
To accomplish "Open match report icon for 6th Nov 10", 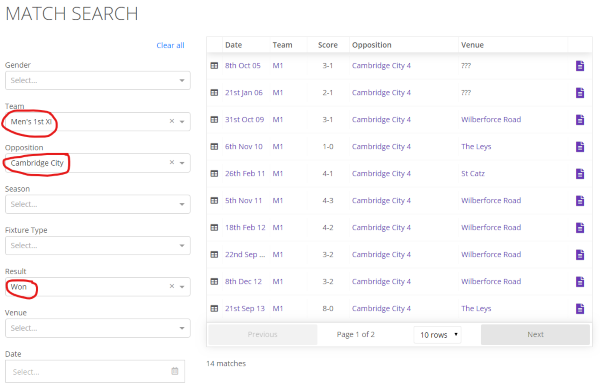I will (580, 146).
